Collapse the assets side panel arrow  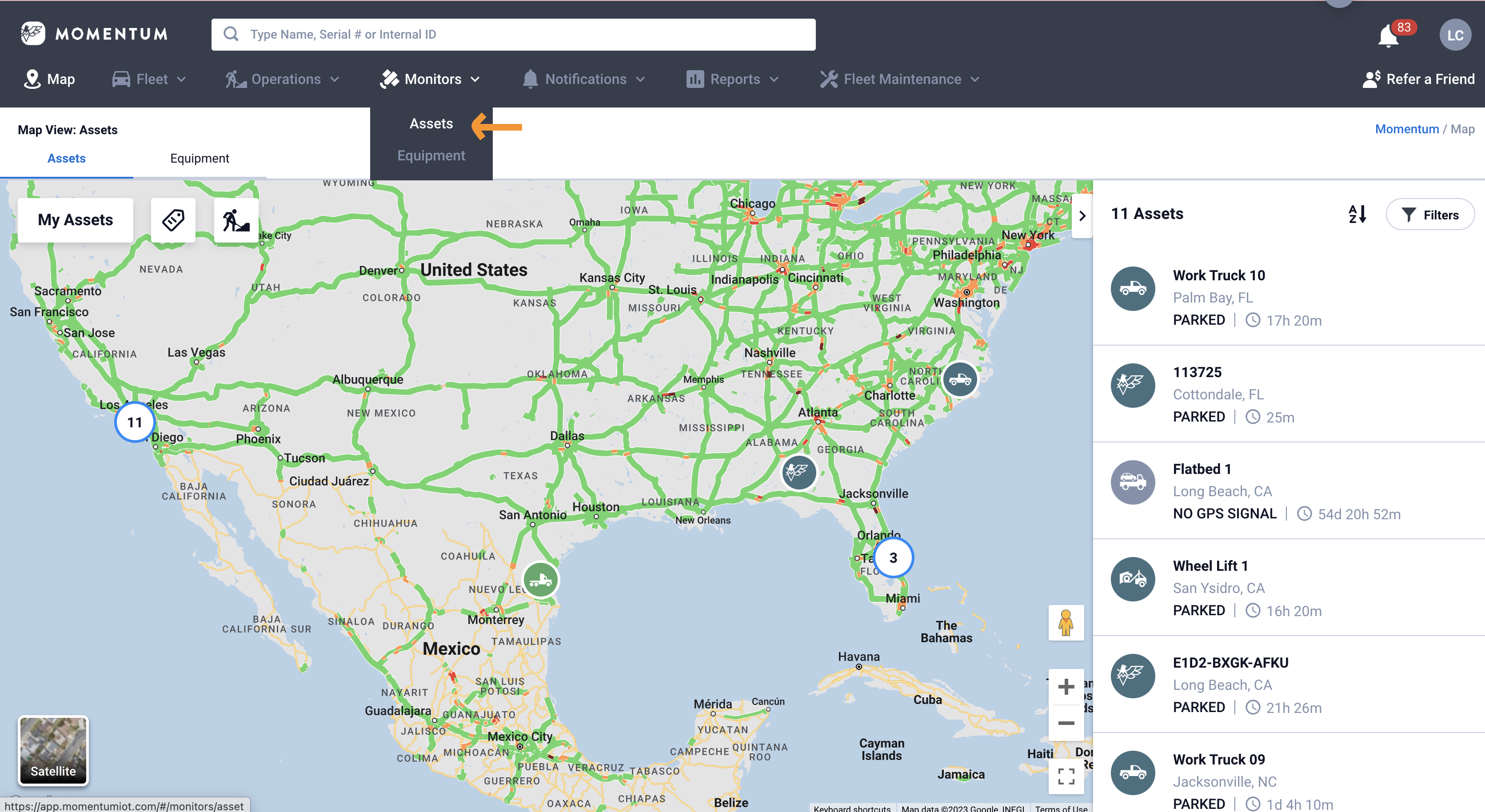pos(1082,215)
